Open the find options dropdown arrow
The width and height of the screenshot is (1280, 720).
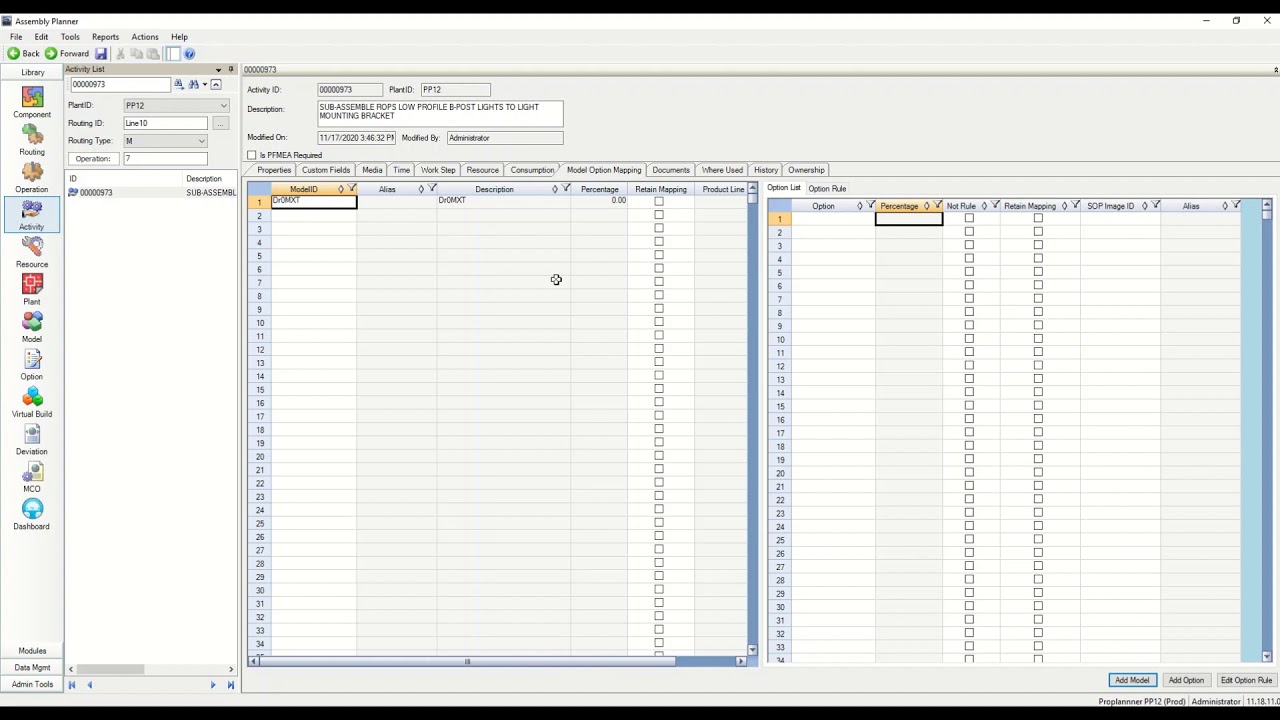tap(205, 85)
